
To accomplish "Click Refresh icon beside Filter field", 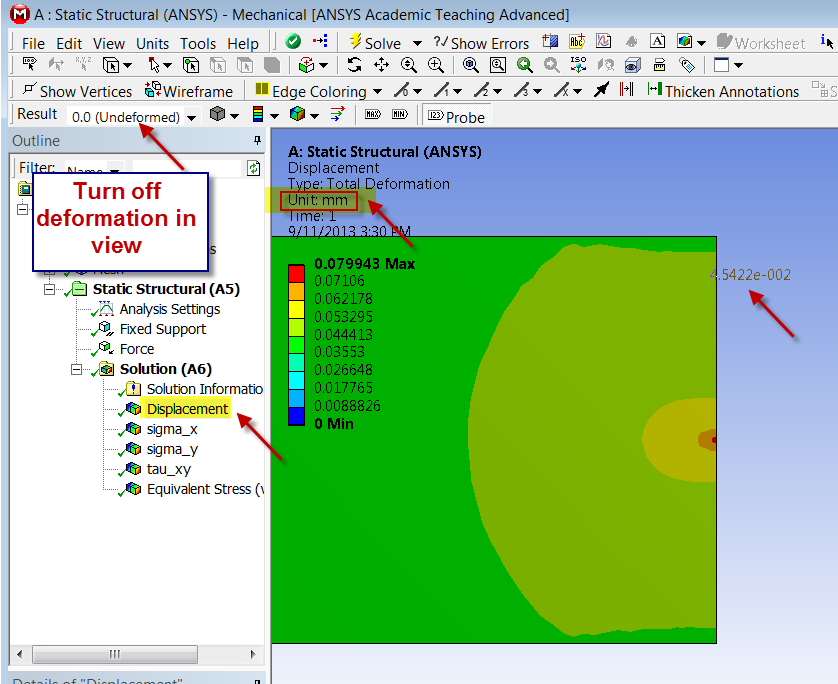I will click(254, 168).
